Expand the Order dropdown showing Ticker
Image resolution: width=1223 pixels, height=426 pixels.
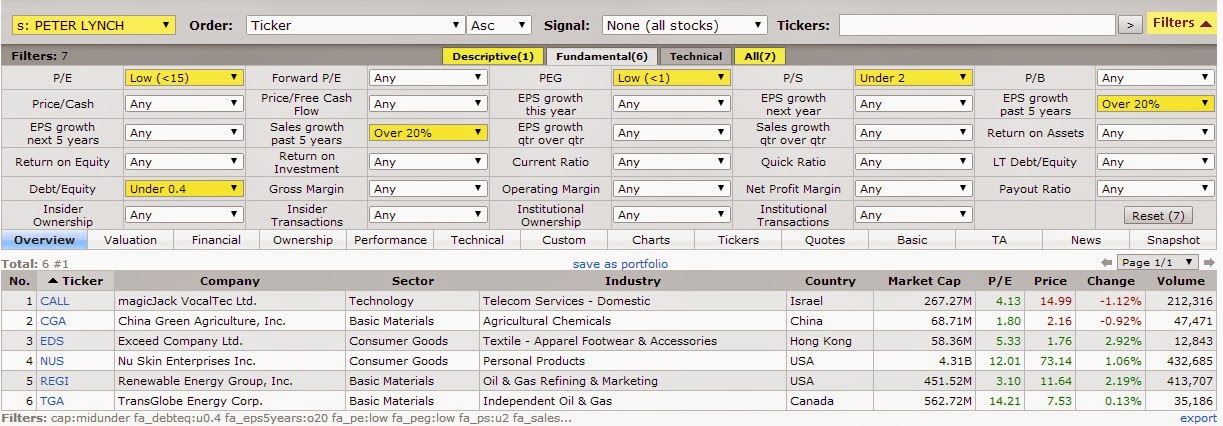point(355,25)
